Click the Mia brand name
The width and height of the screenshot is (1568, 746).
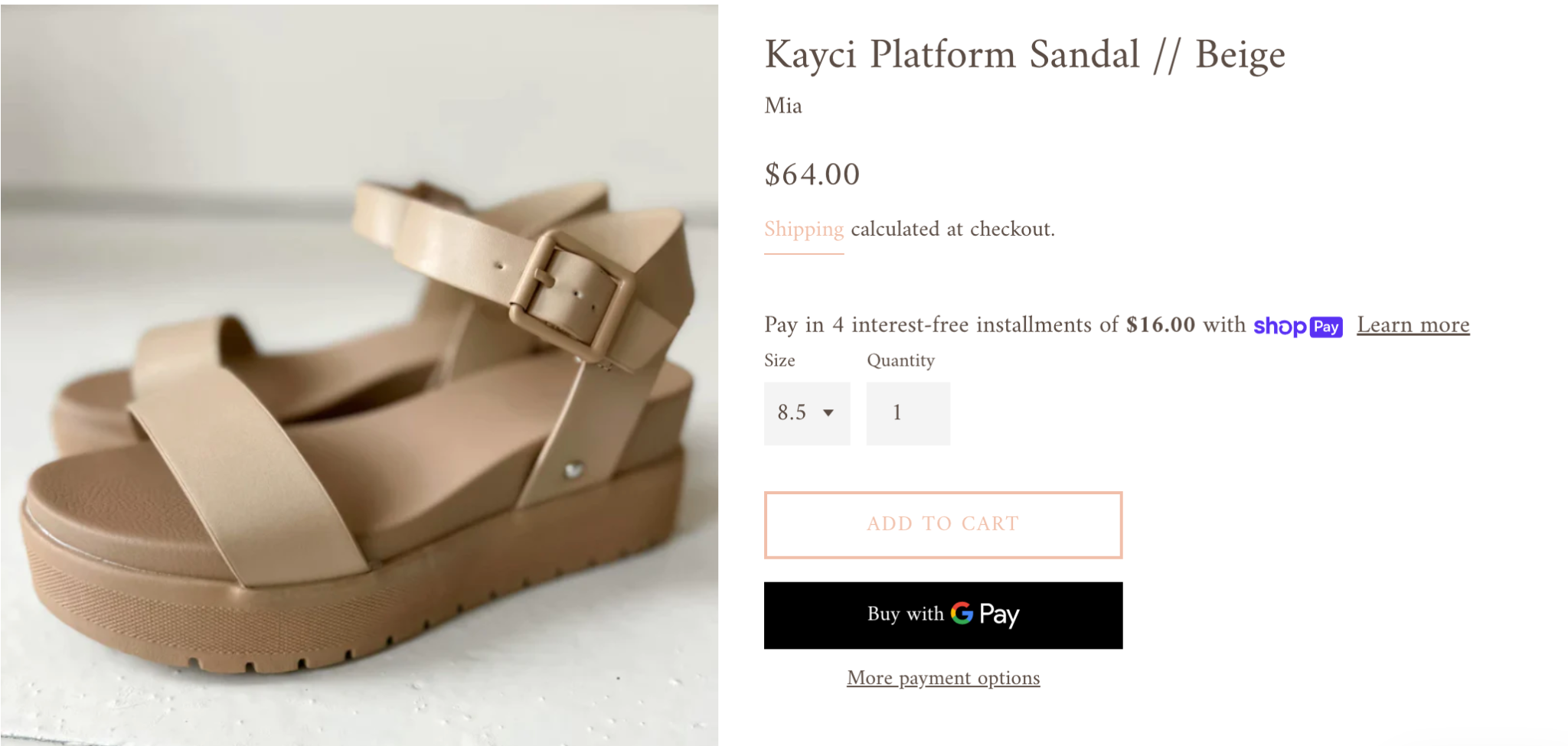(783, 106)
